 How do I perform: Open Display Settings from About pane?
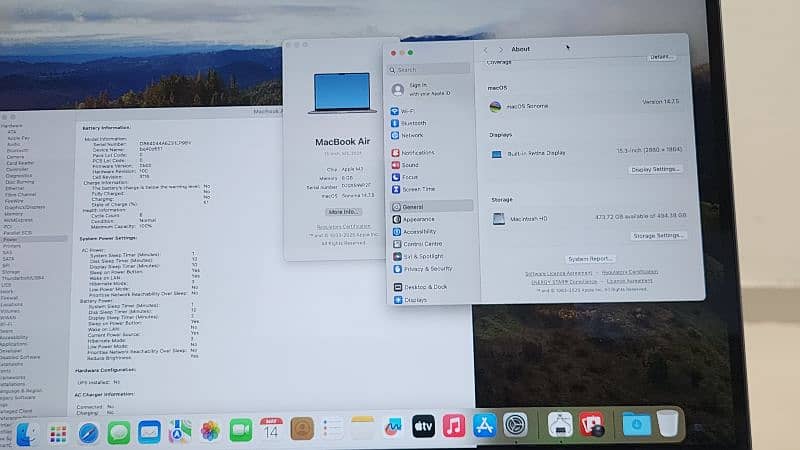(x=656, y=169)
